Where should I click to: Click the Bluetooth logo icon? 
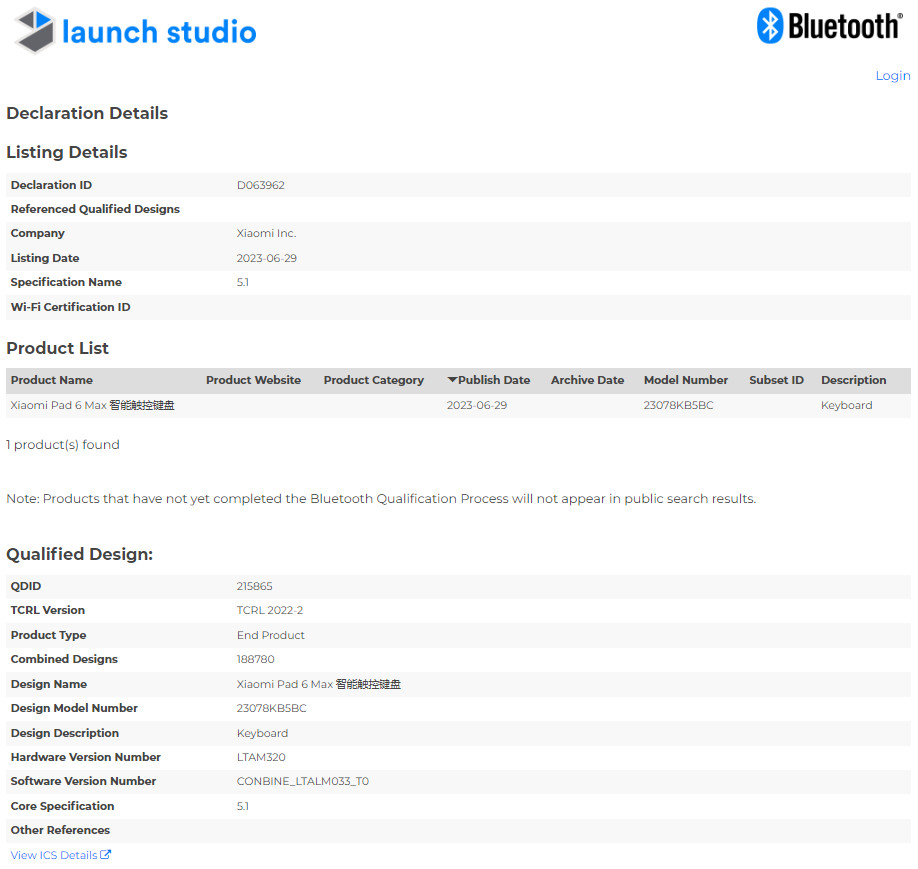click(x=769, y=26)
